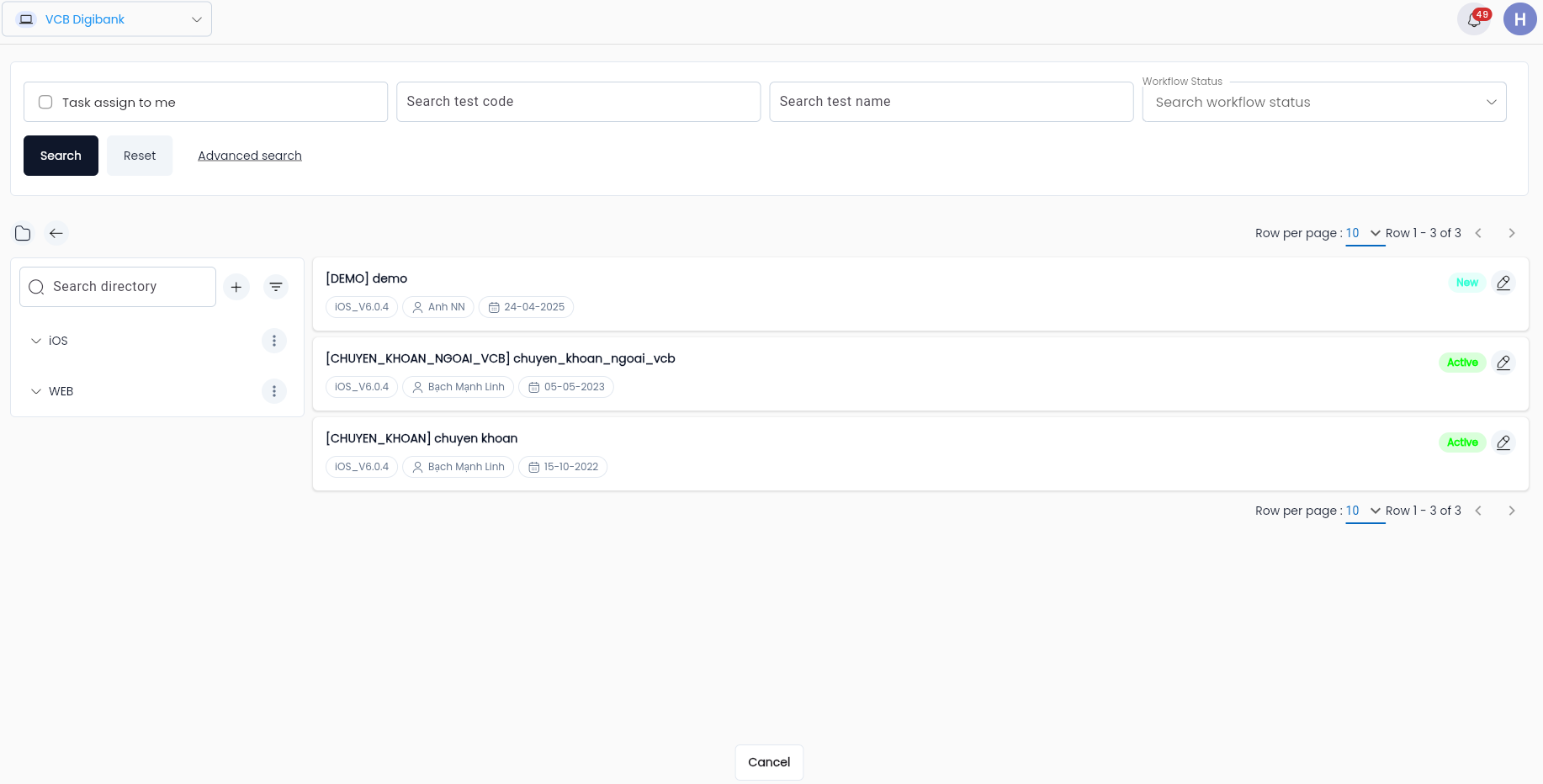Click the Cancel button

[x=769, y=762]
